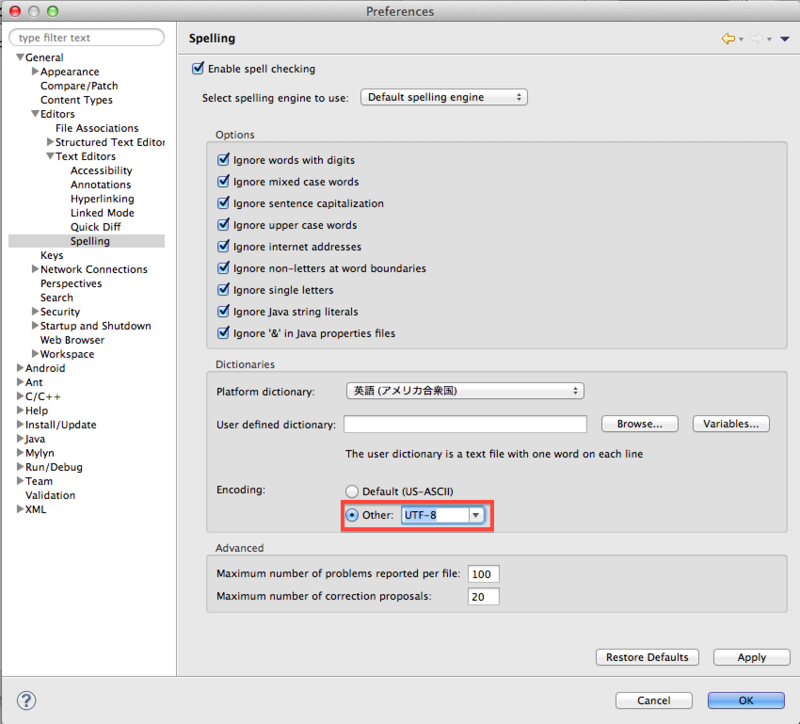
Task: Collapse the Text Editors node
Action: pyautogui.click(x=50, y=156)
